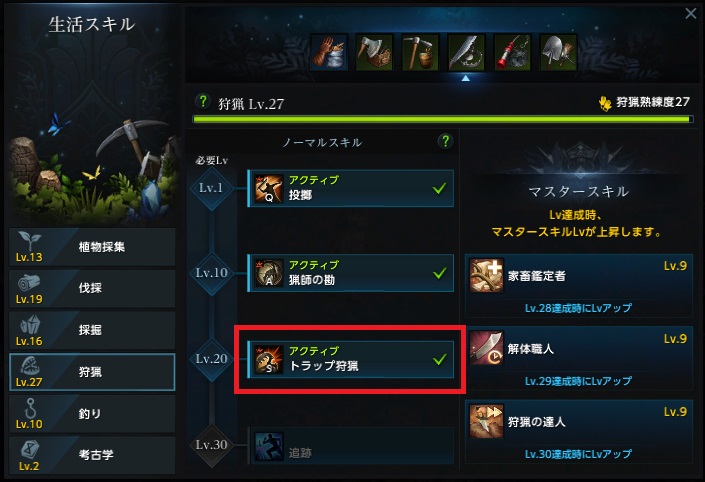Select the 解体職人 master skill
This screenshot has width=705, height=482.
[x=579, y=358]
